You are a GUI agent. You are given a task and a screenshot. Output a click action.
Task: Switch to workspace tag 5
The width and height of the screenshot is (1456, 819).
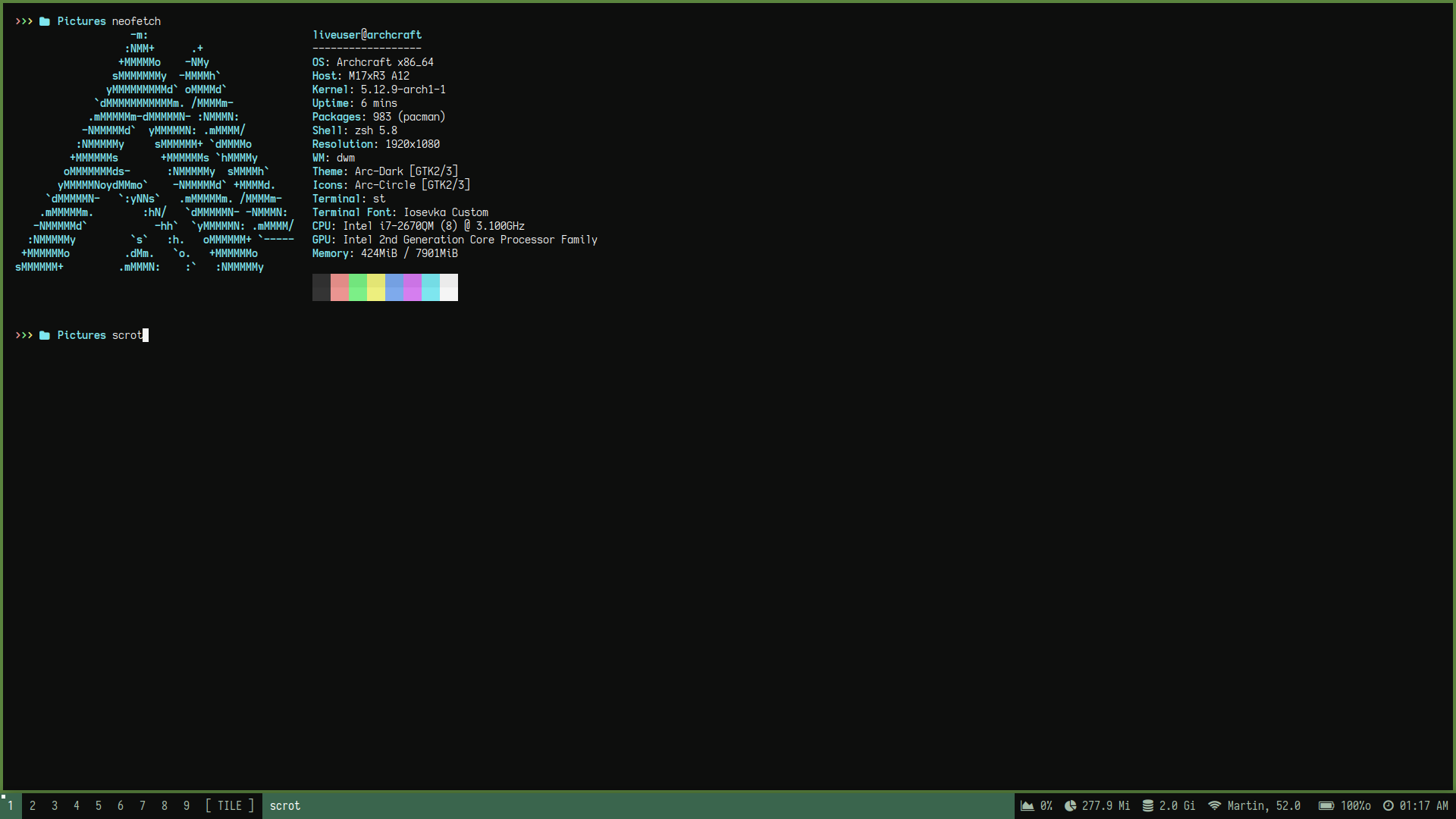99,805
